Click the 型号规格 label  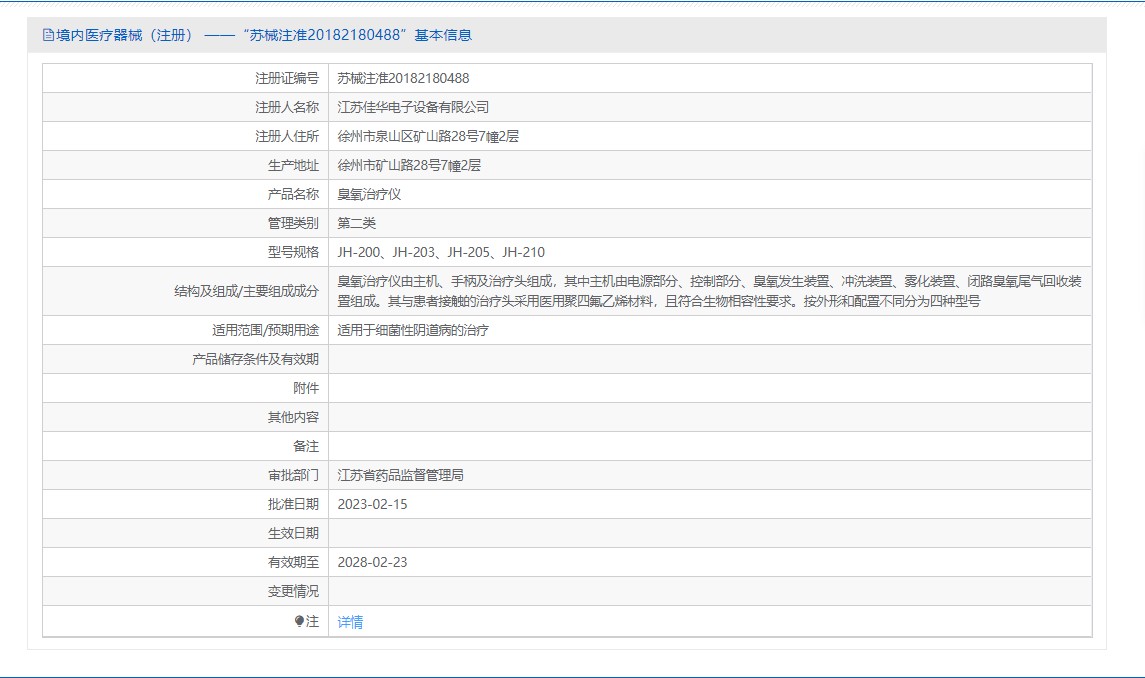(293, 253)
